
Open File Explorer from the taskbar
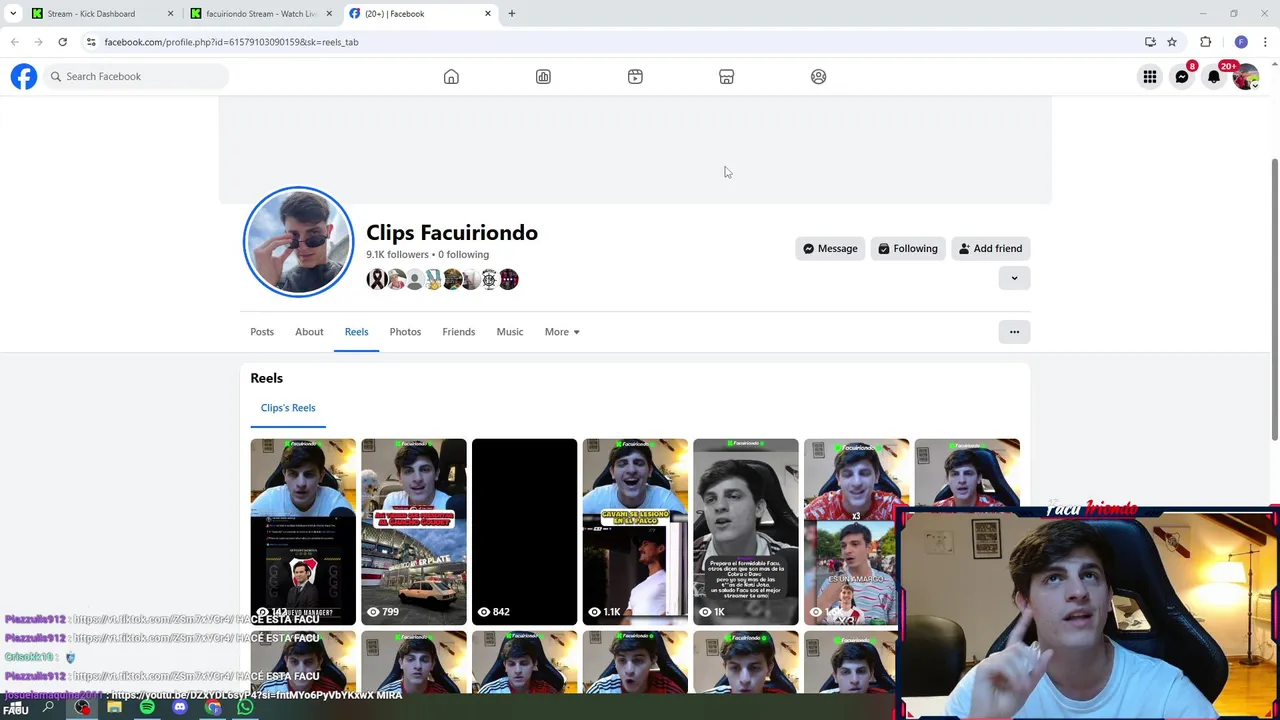[x=114, y=708]
